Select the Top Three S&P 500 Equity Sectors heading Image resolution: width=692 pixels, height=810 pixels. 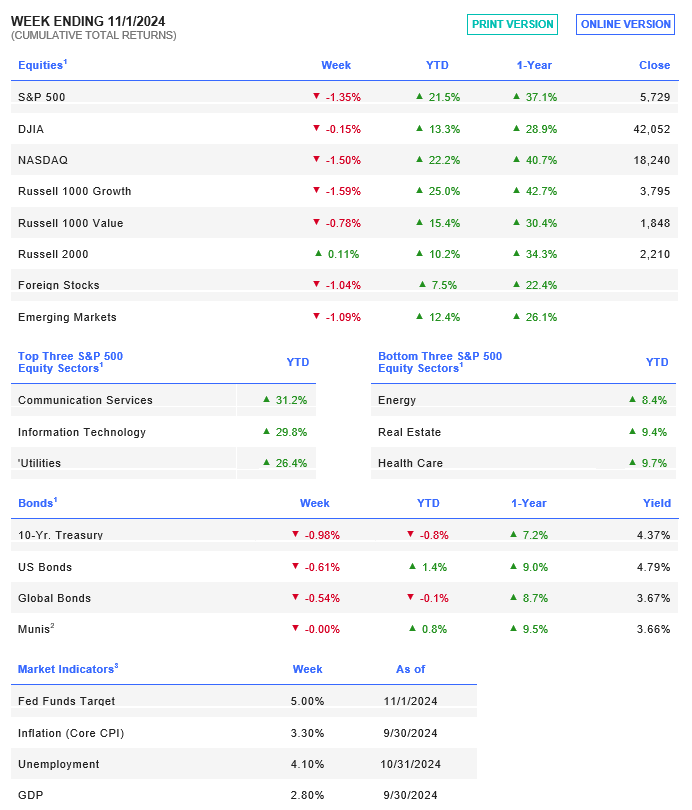(71, 362)
